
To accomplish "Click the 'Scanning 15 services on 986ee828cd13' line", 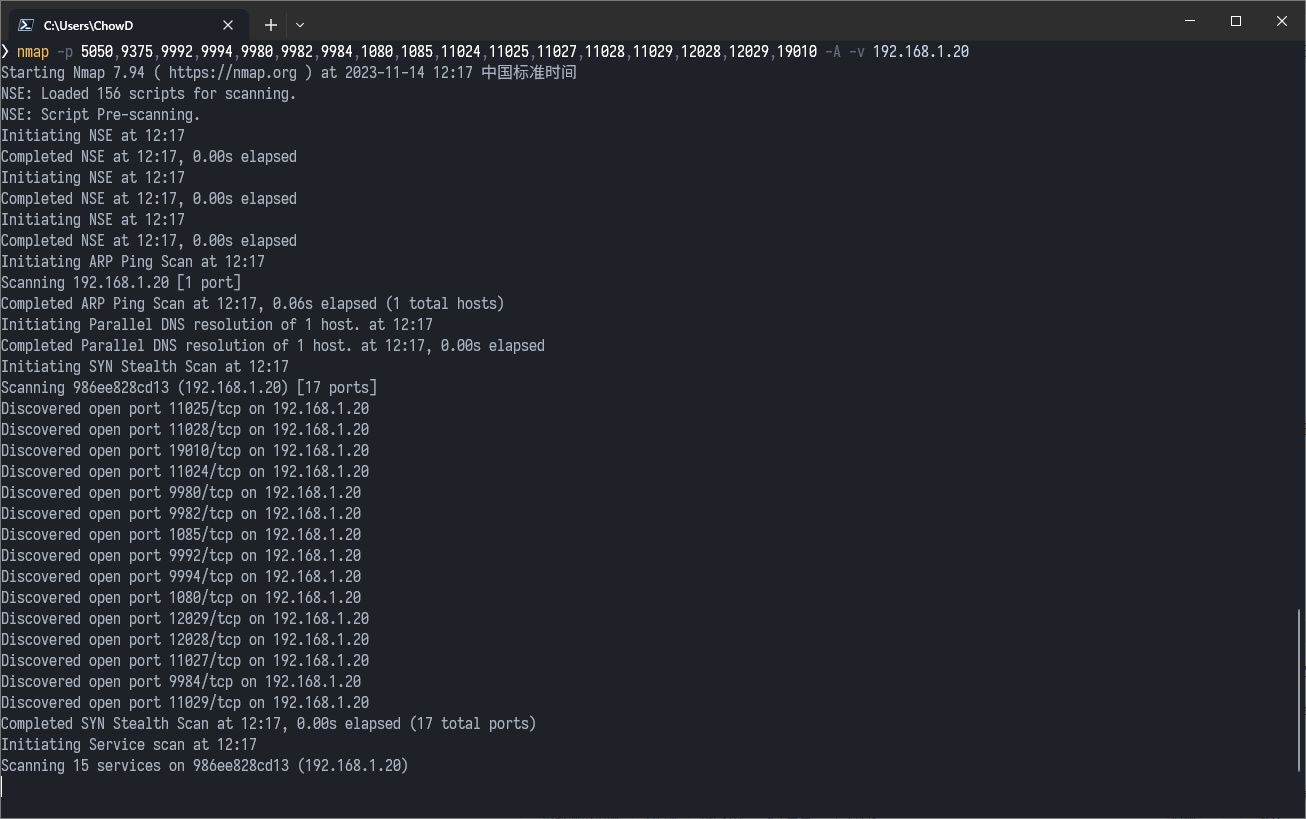I will 205,765.
